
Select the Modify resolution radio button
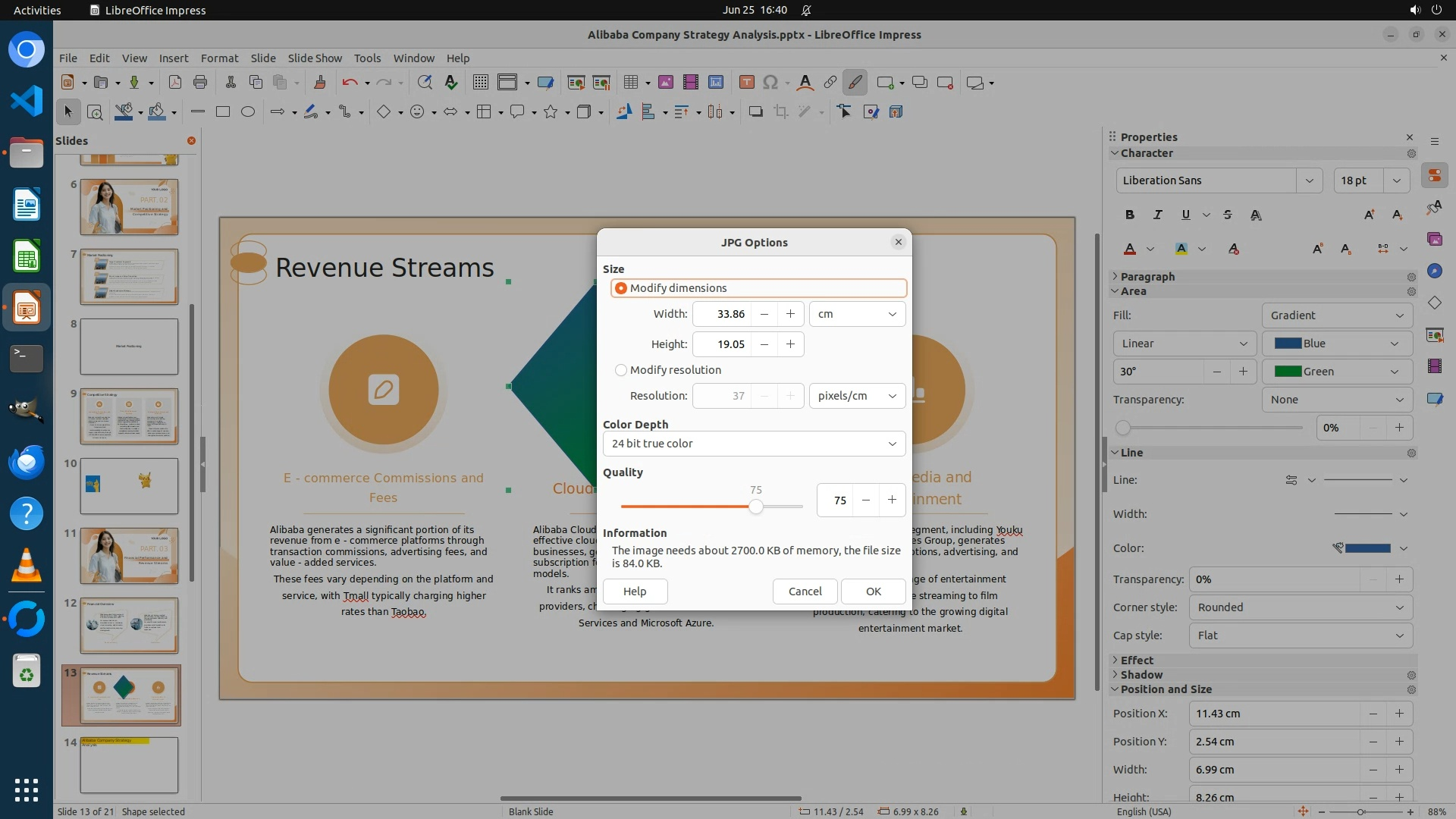tap(621, 370)
